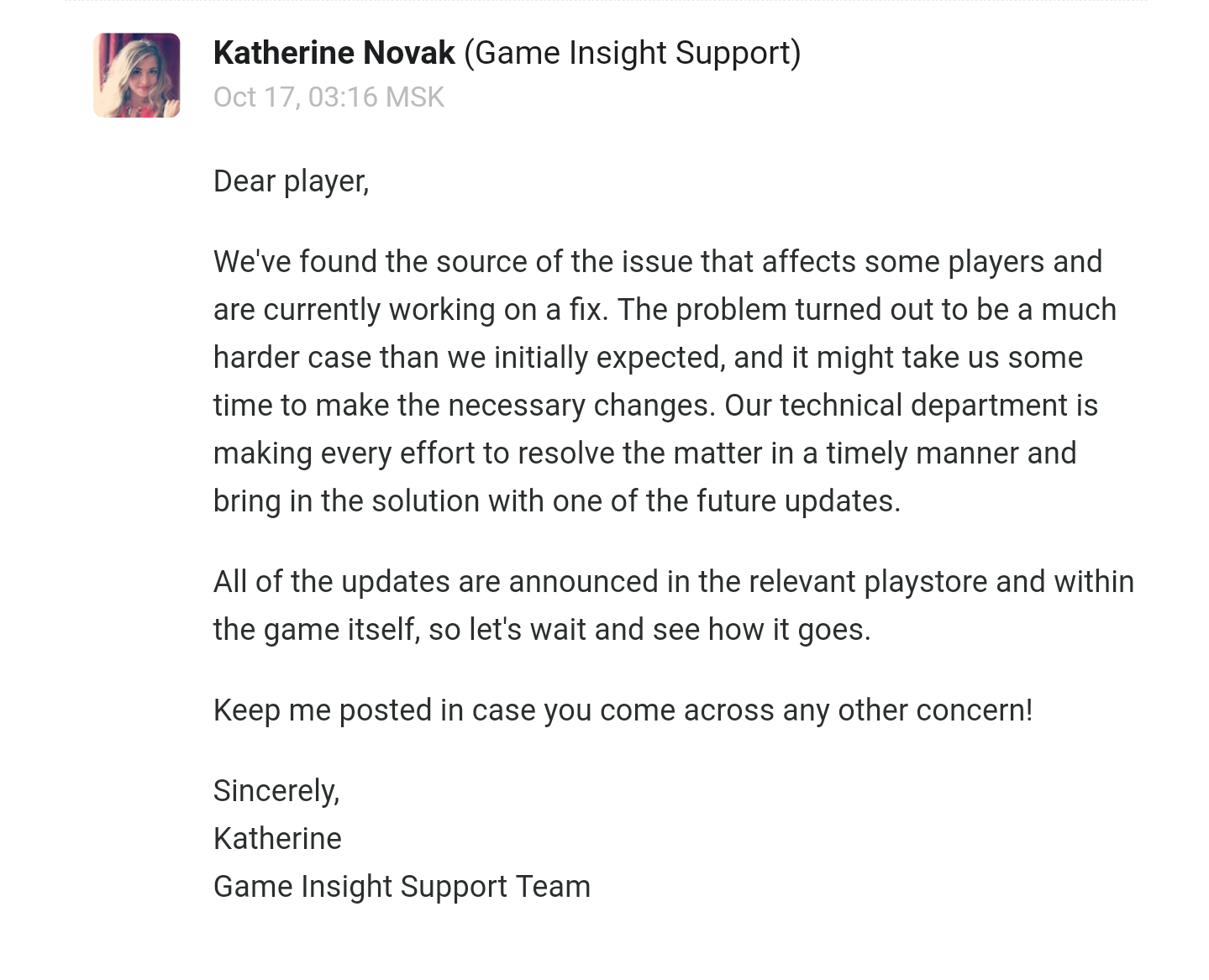The image size is (1209, 980).
Task: Click the line starting "the game itself, so let's"
Action: point(542,630)
